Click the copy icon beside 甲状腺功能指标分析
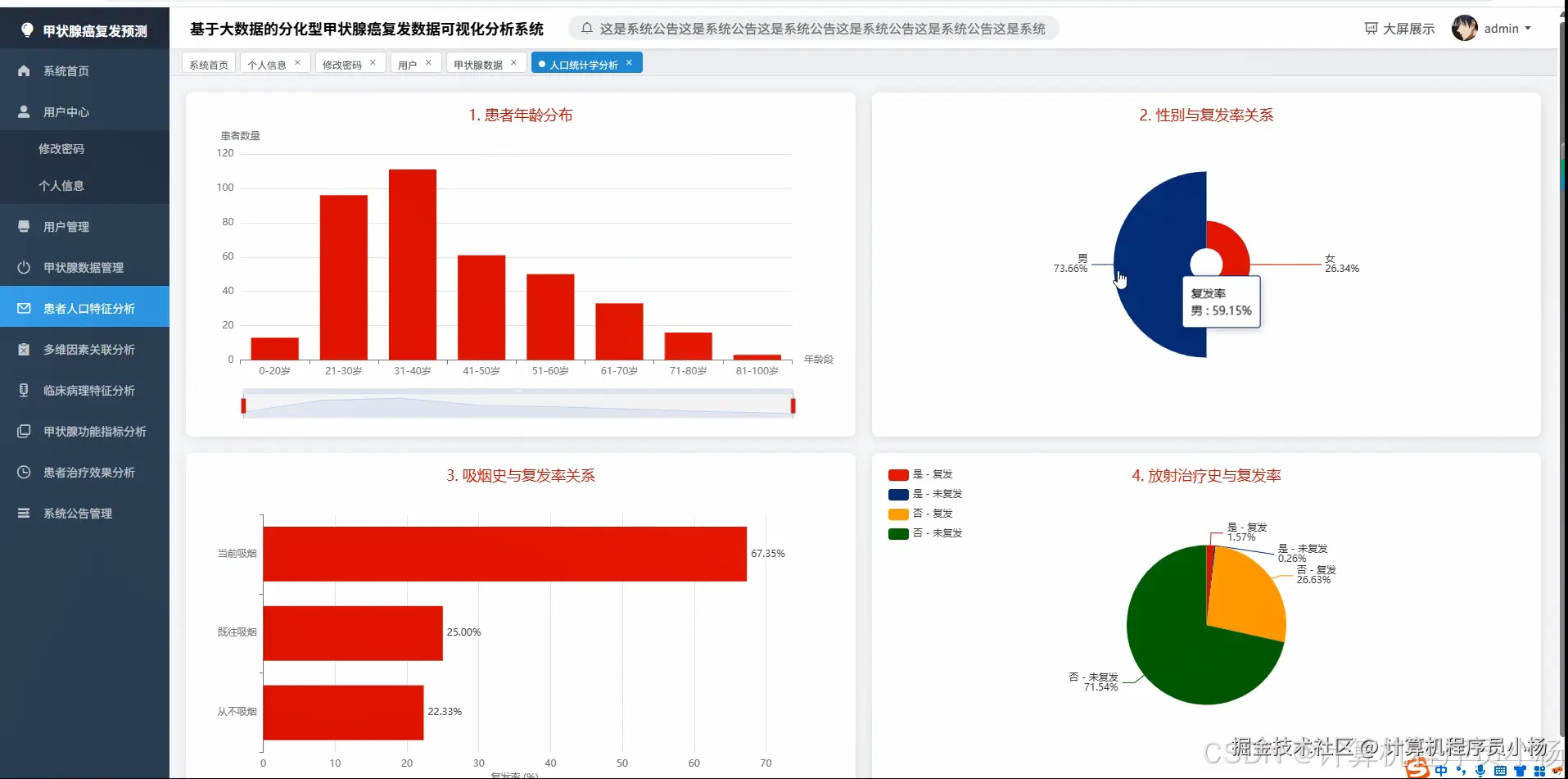Image resolution: width=1568 pixels, height=779 pixels. coord(24,432)
